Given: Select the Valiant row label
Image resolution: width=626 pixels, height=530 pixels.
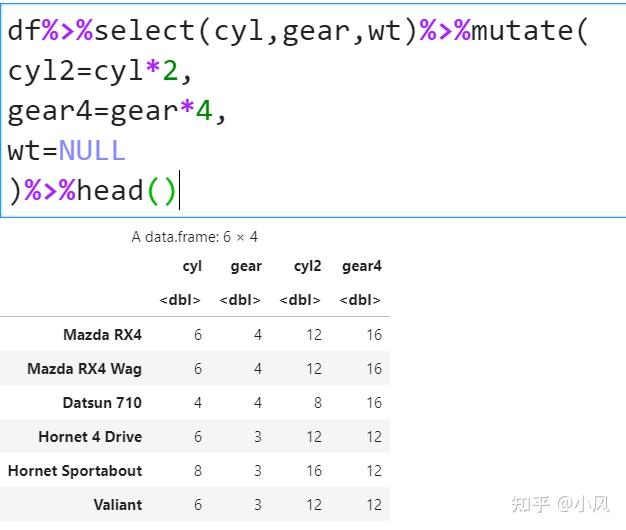Looking at the screenshot, I should [118, 504].
